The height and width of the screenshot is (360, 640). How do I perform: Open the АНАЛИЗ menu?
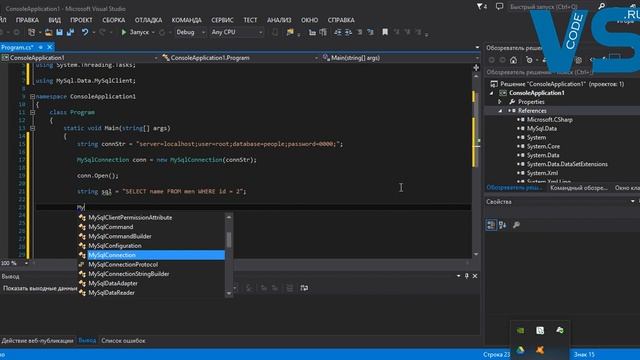279,20
